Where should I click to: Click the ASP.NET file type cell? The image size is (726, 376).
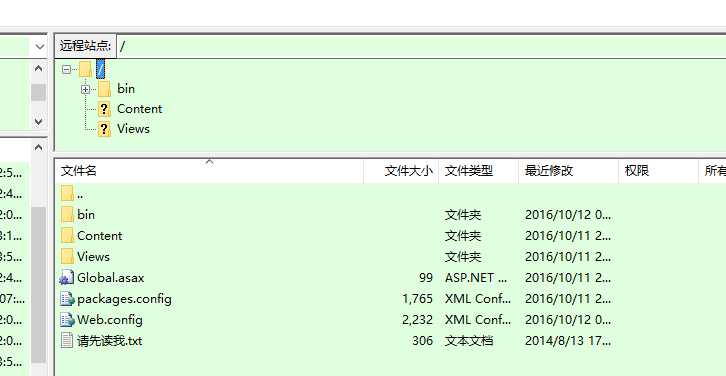coord(476,277)
